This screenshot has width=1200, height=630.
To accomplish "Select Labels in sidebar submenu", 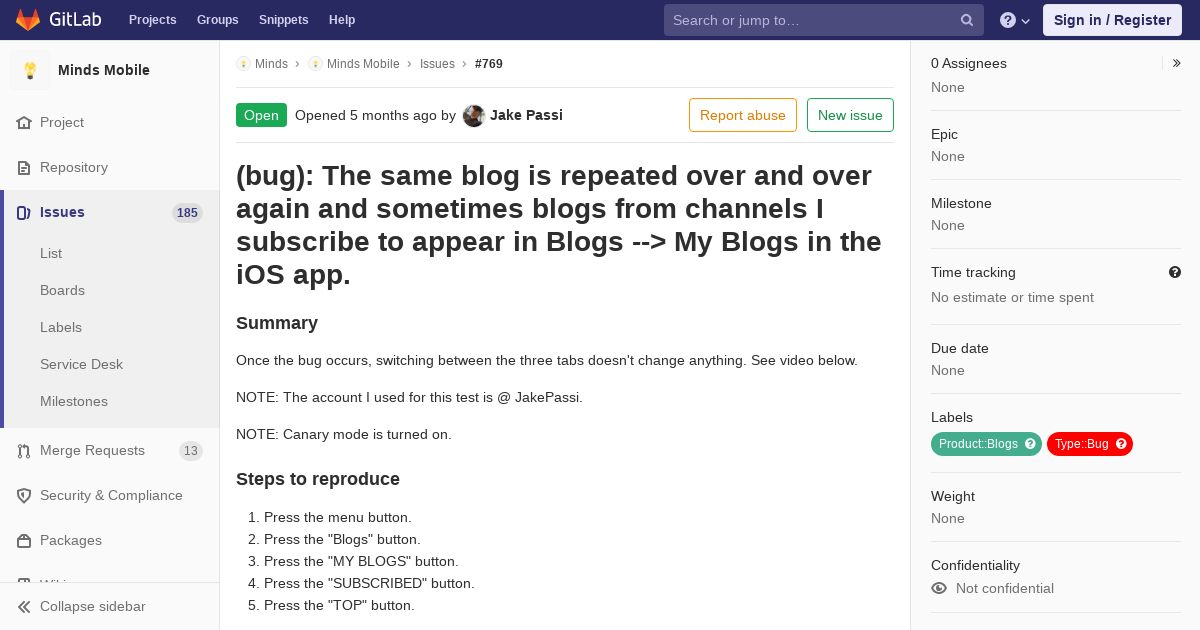I will click(x=61, y=327).
